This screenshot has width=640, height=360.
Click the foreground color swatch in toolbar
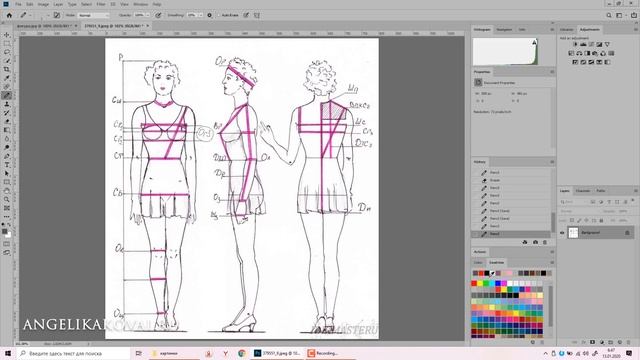click(5, 232)
